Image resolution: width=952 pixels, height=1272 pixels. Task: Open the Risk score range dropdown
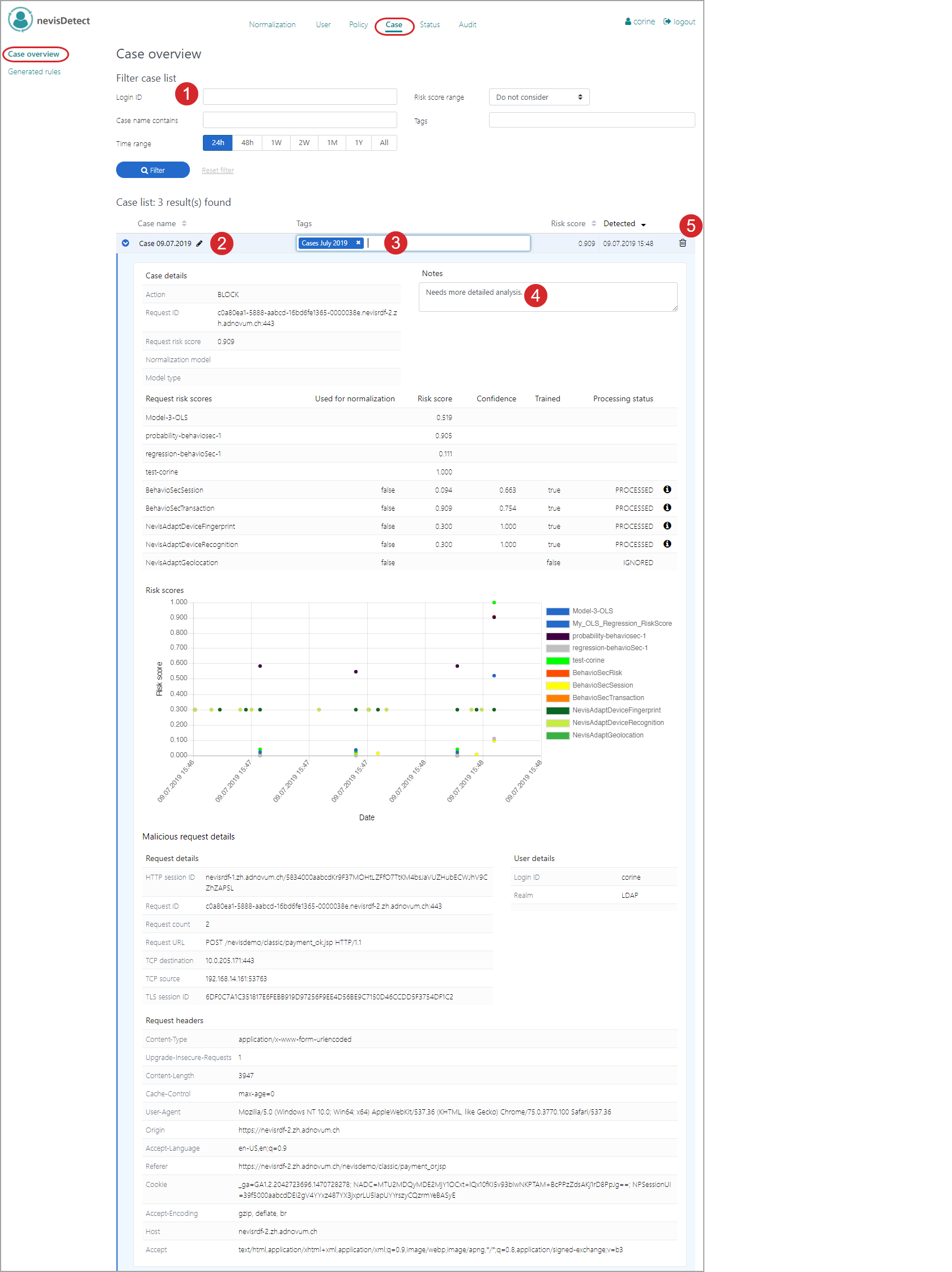(x=539, y=97)
